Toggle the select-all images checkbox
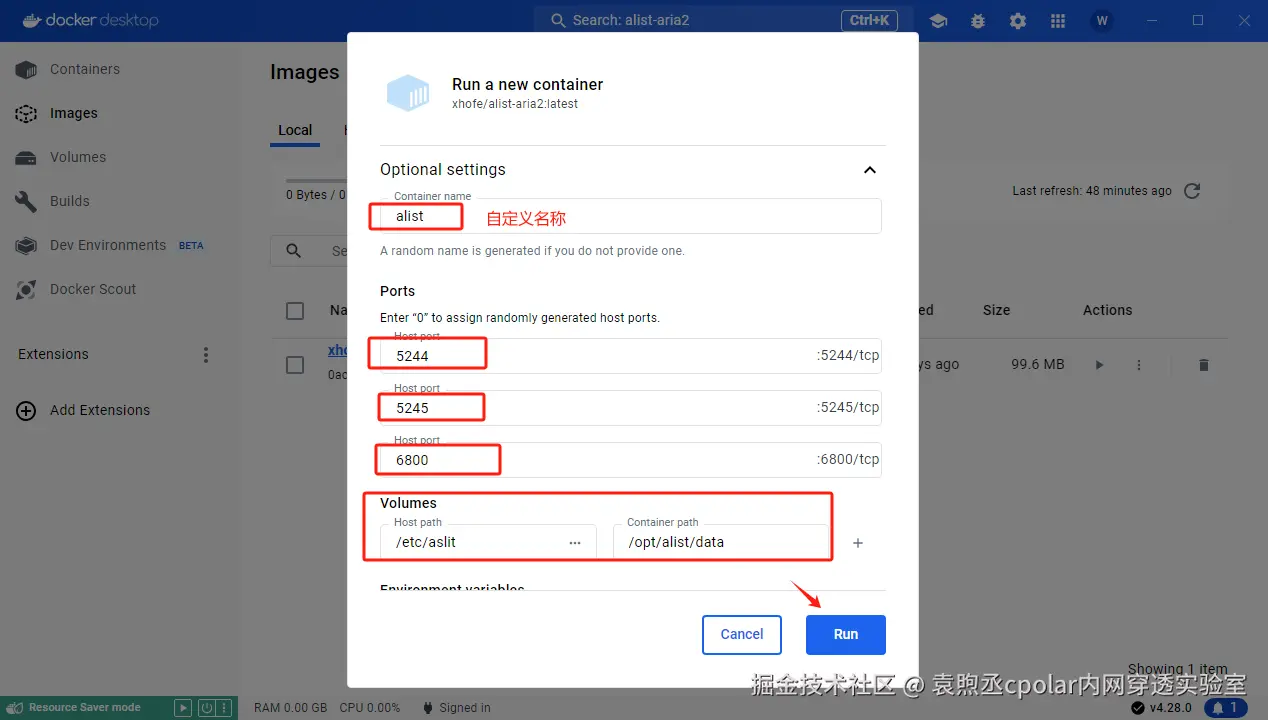1268x720 pixels. click(295, 311)
